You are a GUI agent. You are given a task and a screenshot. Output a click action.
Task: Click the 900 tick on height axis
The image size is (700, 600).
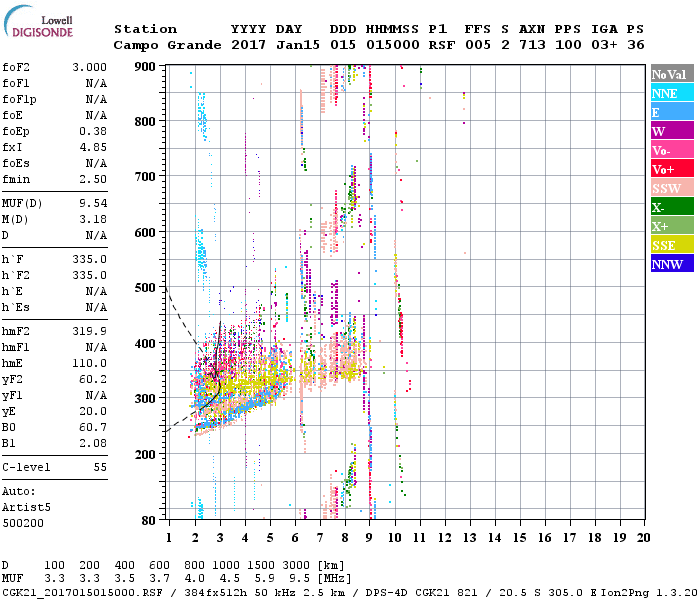pos(146,66)
